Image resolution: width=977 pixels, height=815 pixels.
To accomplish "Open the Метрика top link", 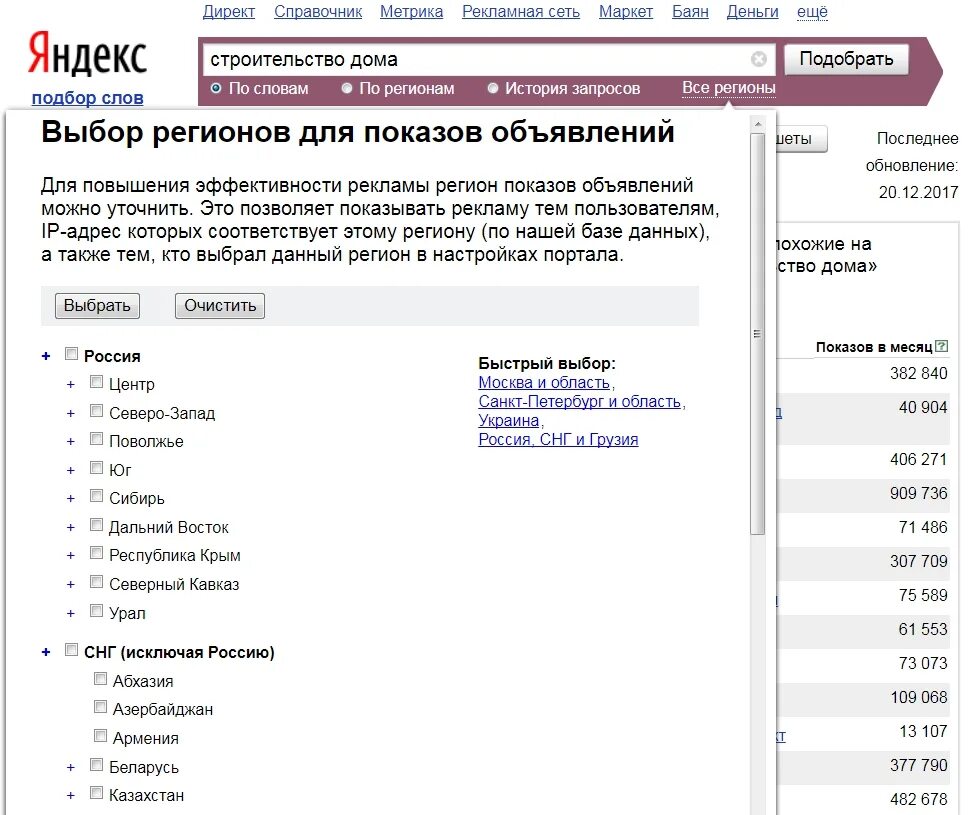I will tap(411, 12).
